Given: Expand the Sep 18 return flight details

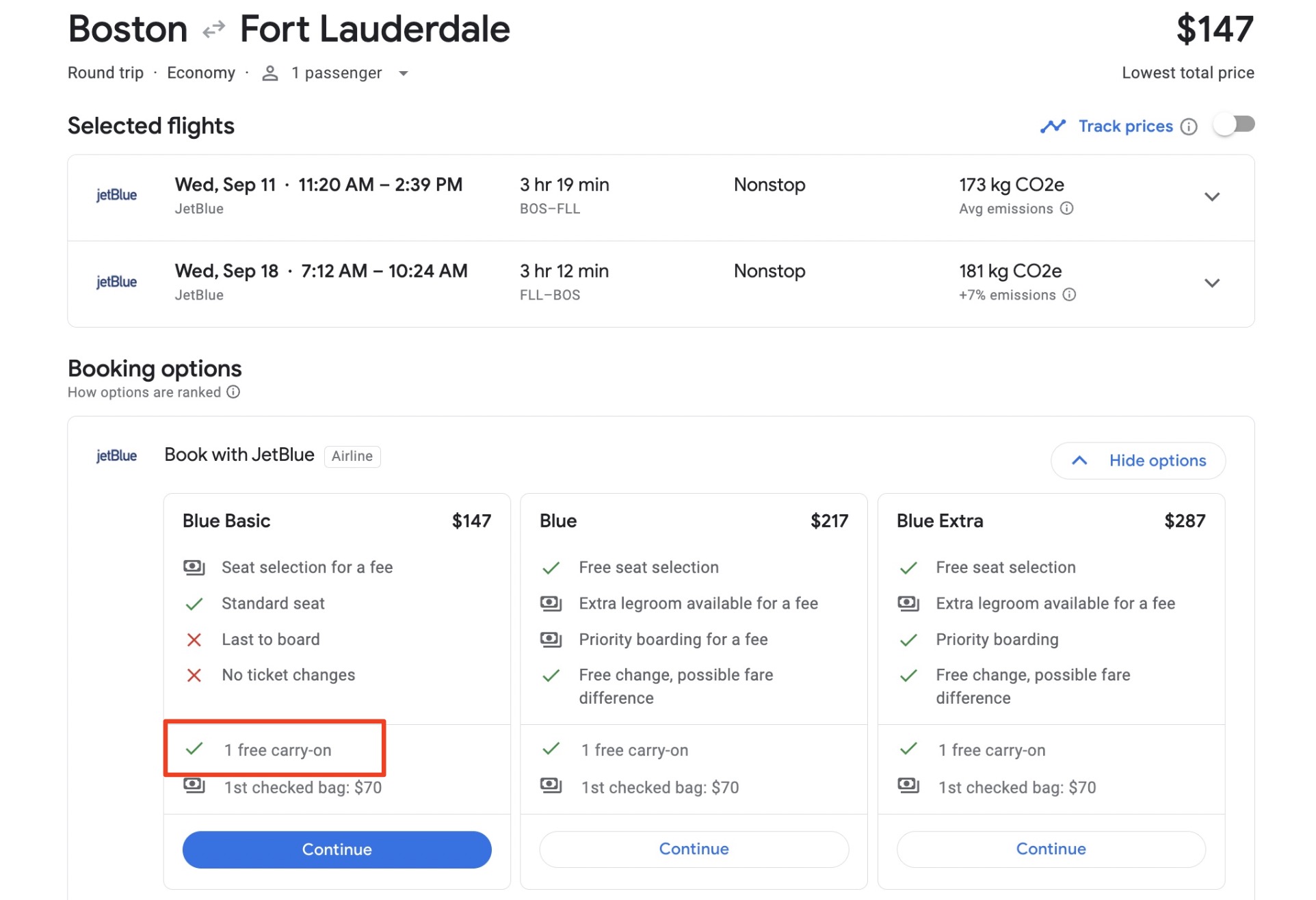Looking at the screenshot, I should [x=1211, y=283].
